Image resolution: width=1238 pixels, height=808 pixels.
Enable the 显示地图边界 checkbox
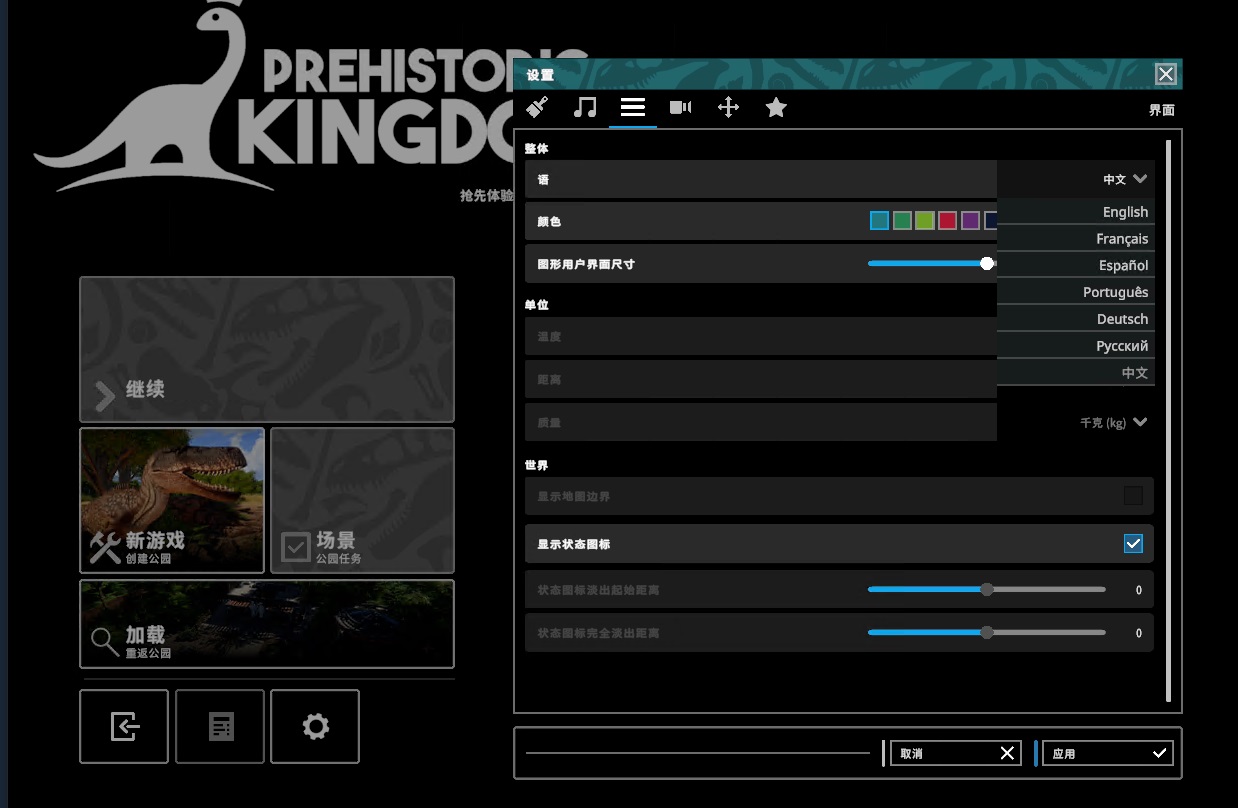[1133, 496]
